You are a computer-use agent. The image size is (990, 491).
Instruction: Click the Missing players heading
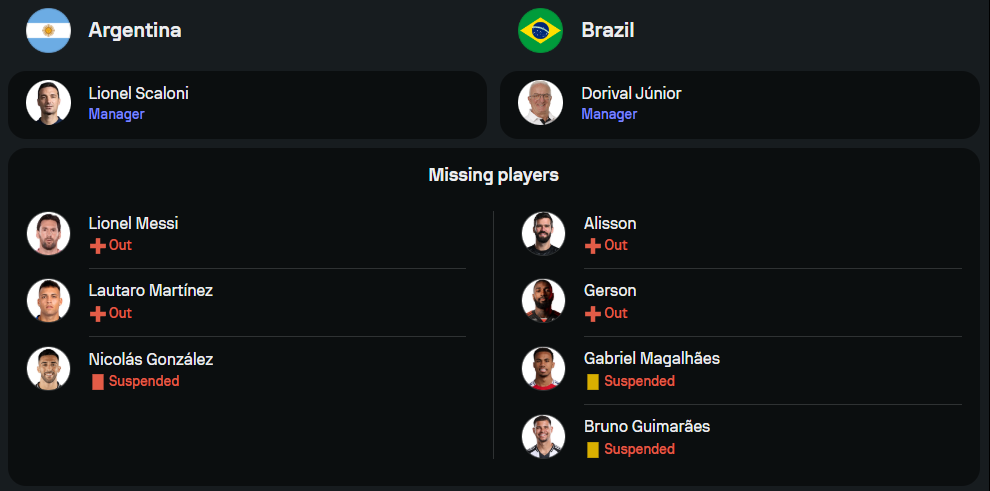[x=494, y=175]
